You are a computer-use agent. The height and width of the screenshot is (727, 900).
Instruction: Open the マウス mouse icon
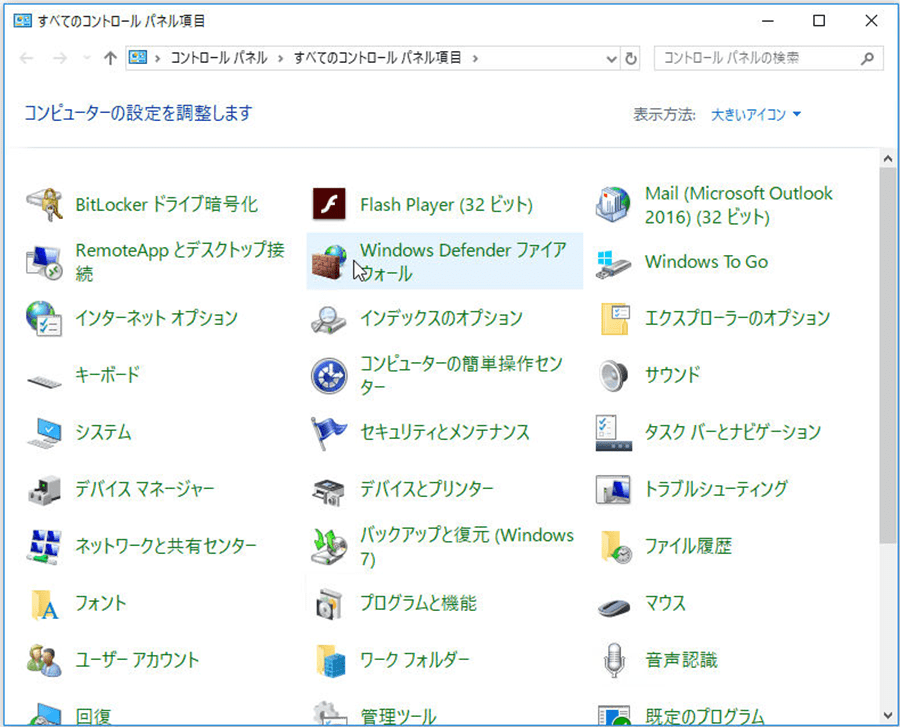point(614,607)
